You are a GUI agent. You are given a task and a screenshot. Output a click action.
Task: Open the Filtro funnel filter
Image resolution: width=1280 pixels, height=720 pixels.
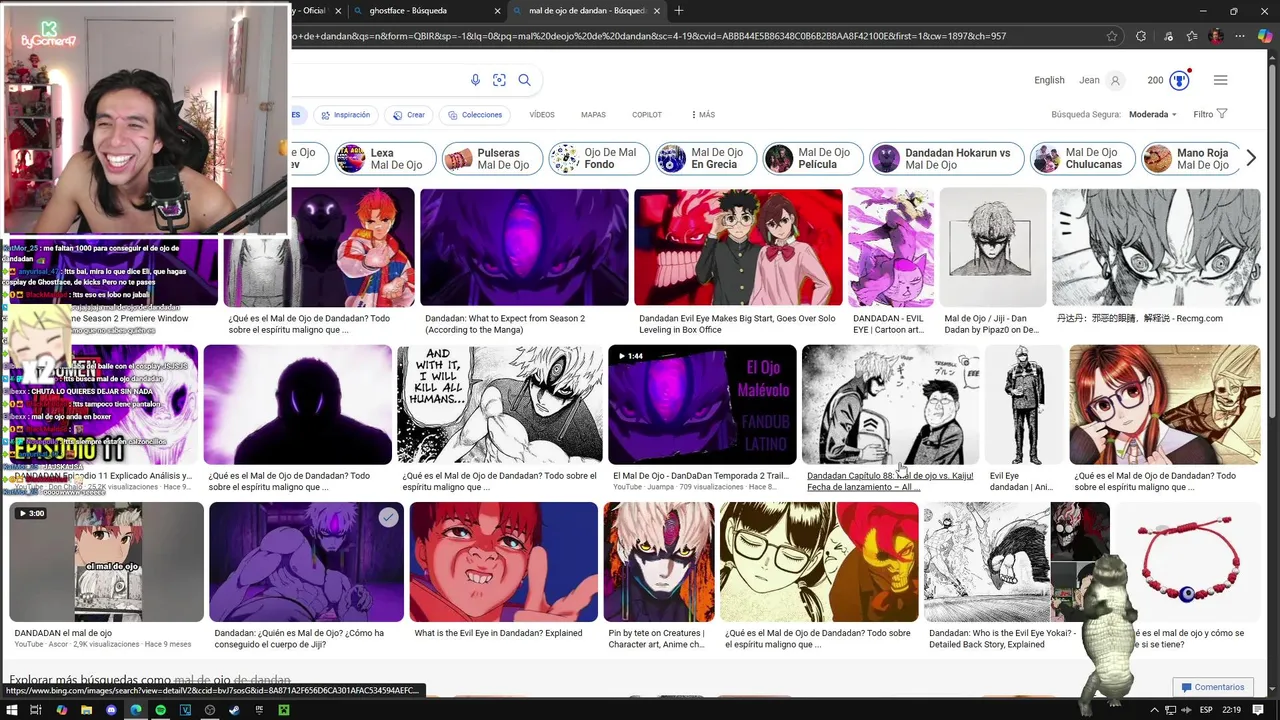tap(1210, 114)
